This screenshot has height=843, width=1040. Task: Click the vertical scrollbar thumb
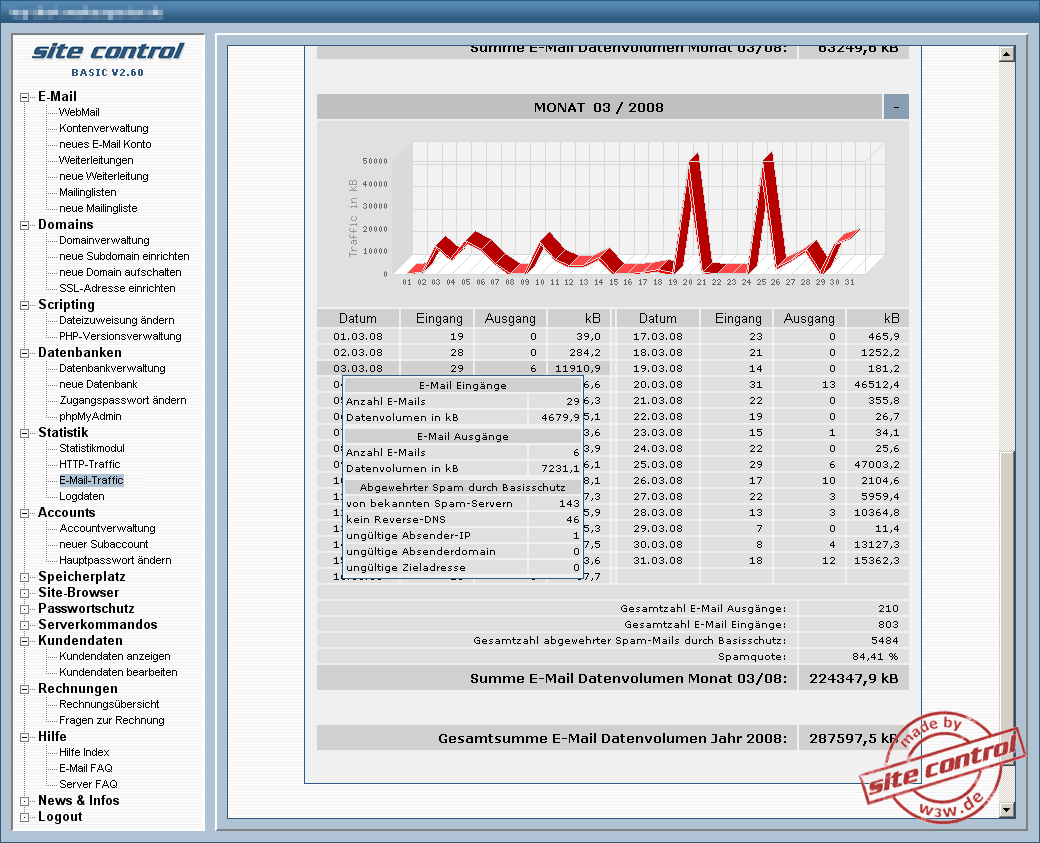tap(1007, 607)
